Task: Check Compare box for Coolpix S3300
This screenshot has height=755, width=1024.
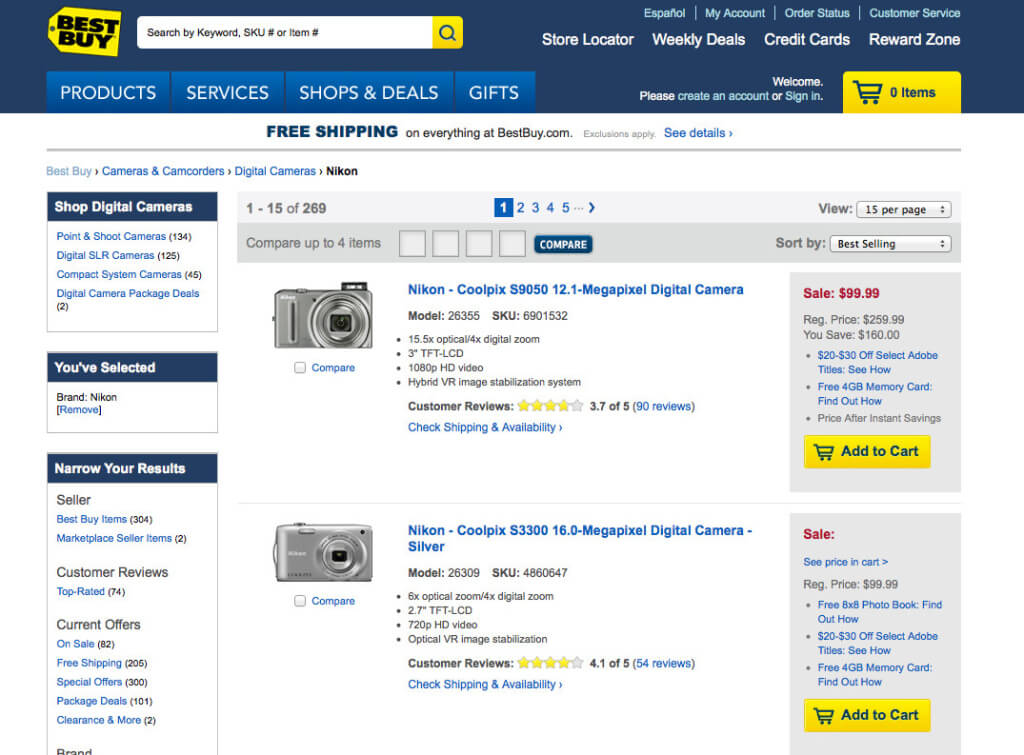Action: tap(300, 601)
